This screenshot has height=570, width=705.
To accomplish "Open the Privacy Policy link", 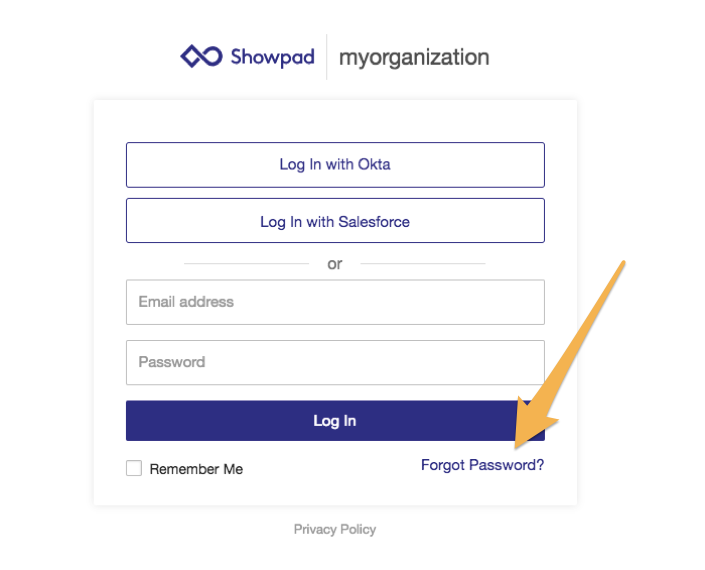I will [335, 529].
